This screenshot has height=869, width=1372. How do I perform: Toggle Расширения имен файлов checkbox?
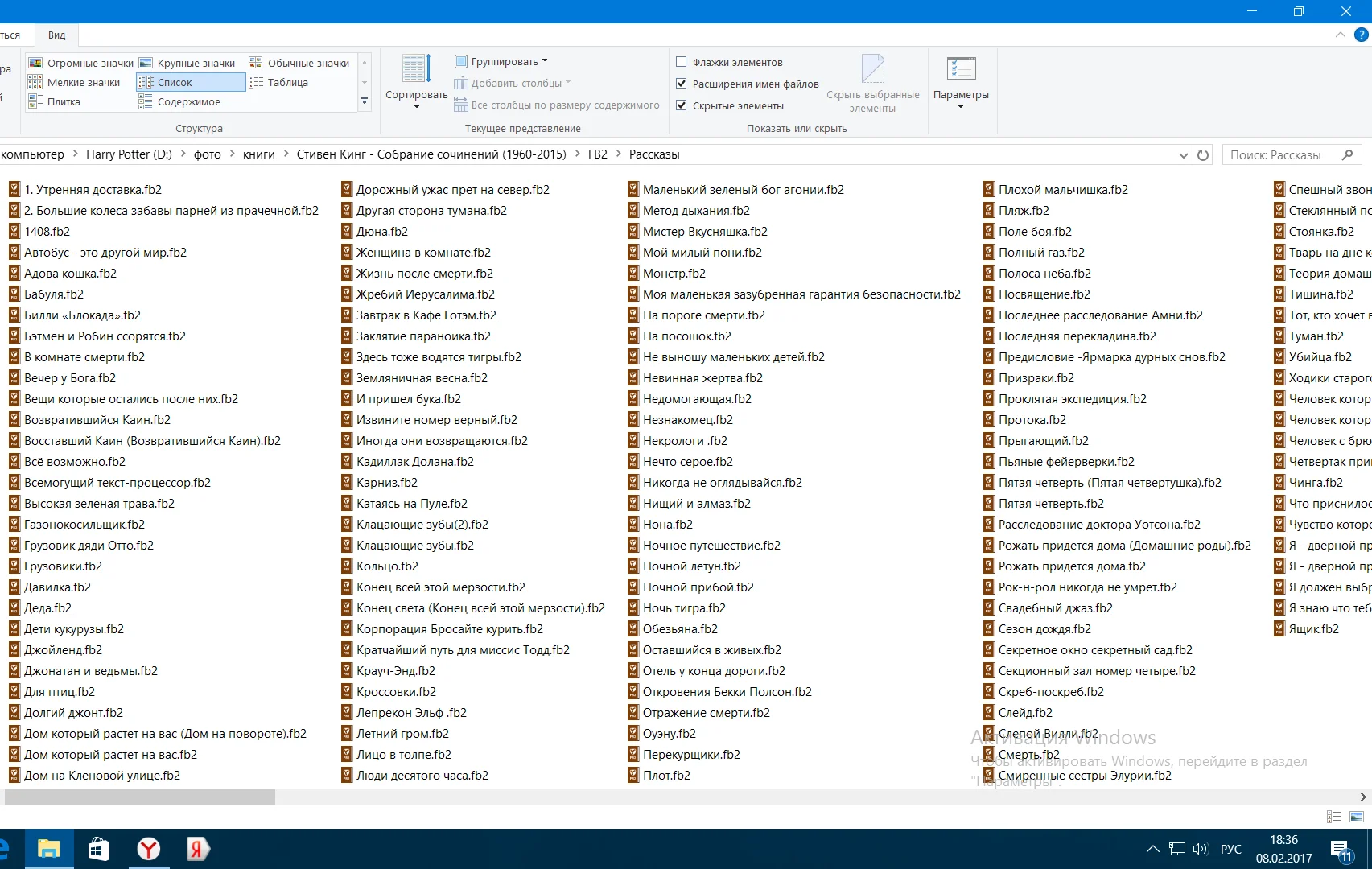(682, 84)
